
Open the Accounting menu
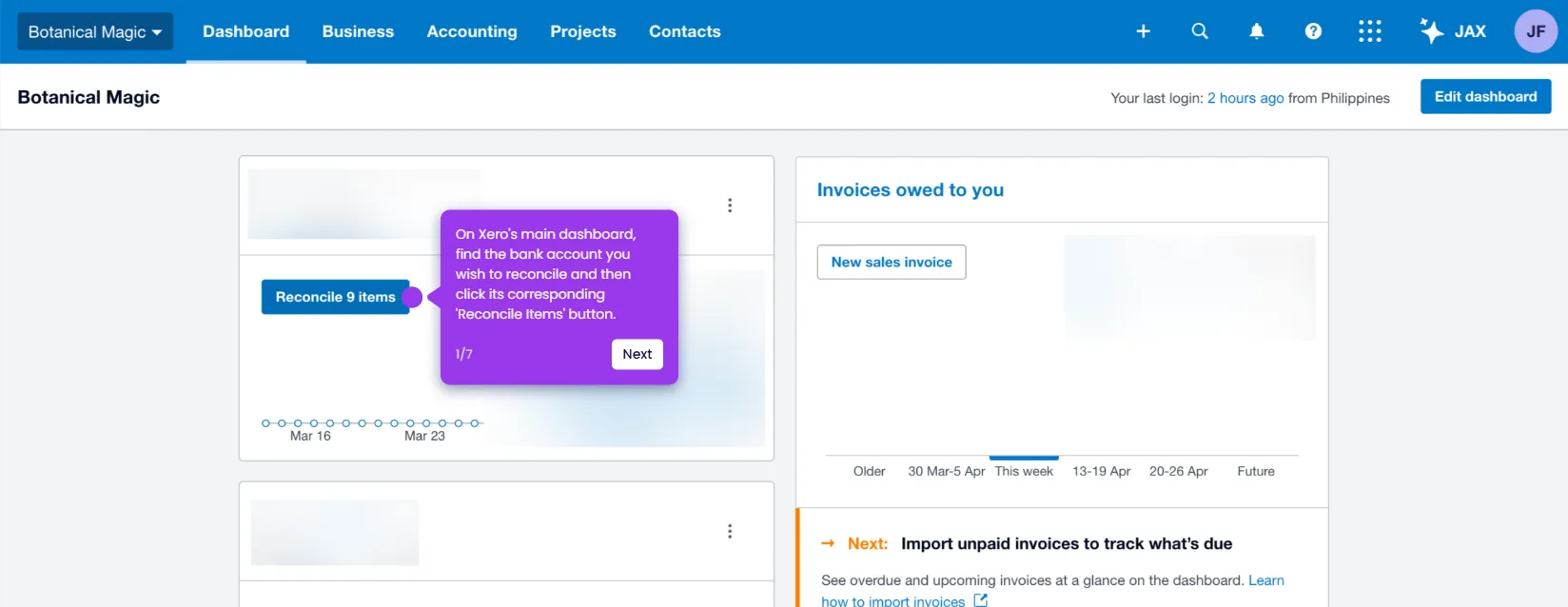pyautogui.click(x=472, y=31)
